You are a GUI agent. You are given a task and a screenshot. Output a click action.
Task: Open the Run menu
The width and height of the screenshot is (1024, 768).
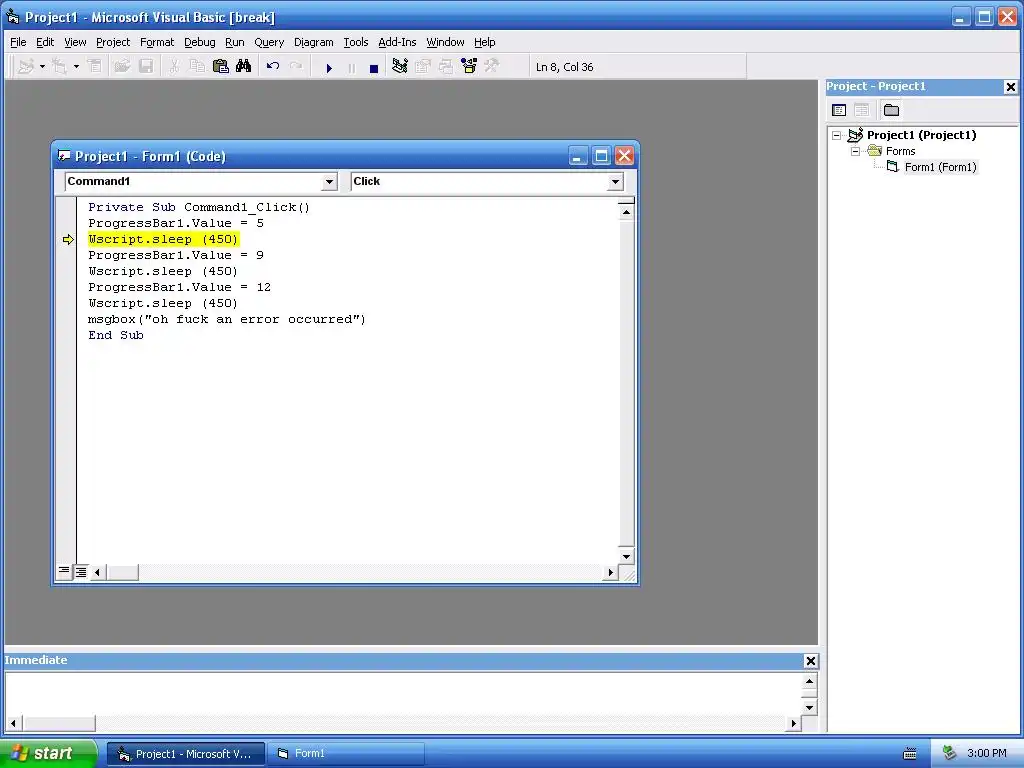pyautogui.click(x=234, y=42)
